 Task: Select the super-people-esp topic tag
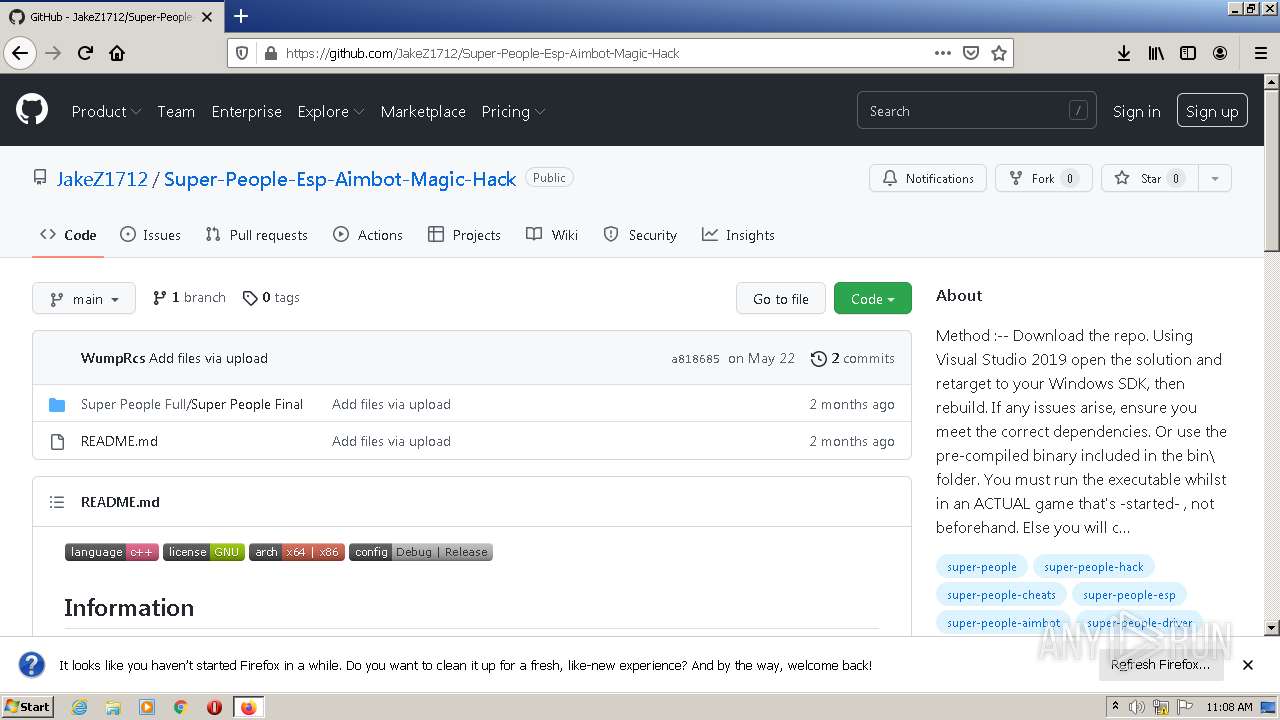(1129, 595)
